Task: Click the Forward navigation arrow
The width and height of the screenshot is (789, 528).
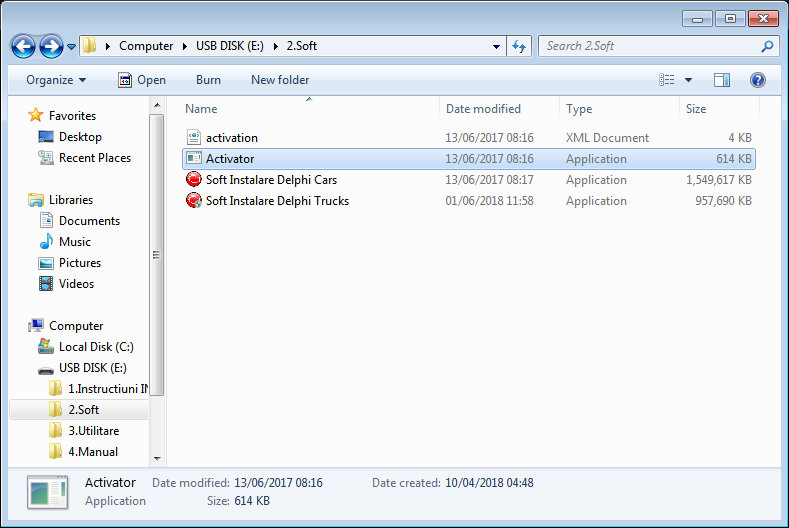Action: coord(51,47)
